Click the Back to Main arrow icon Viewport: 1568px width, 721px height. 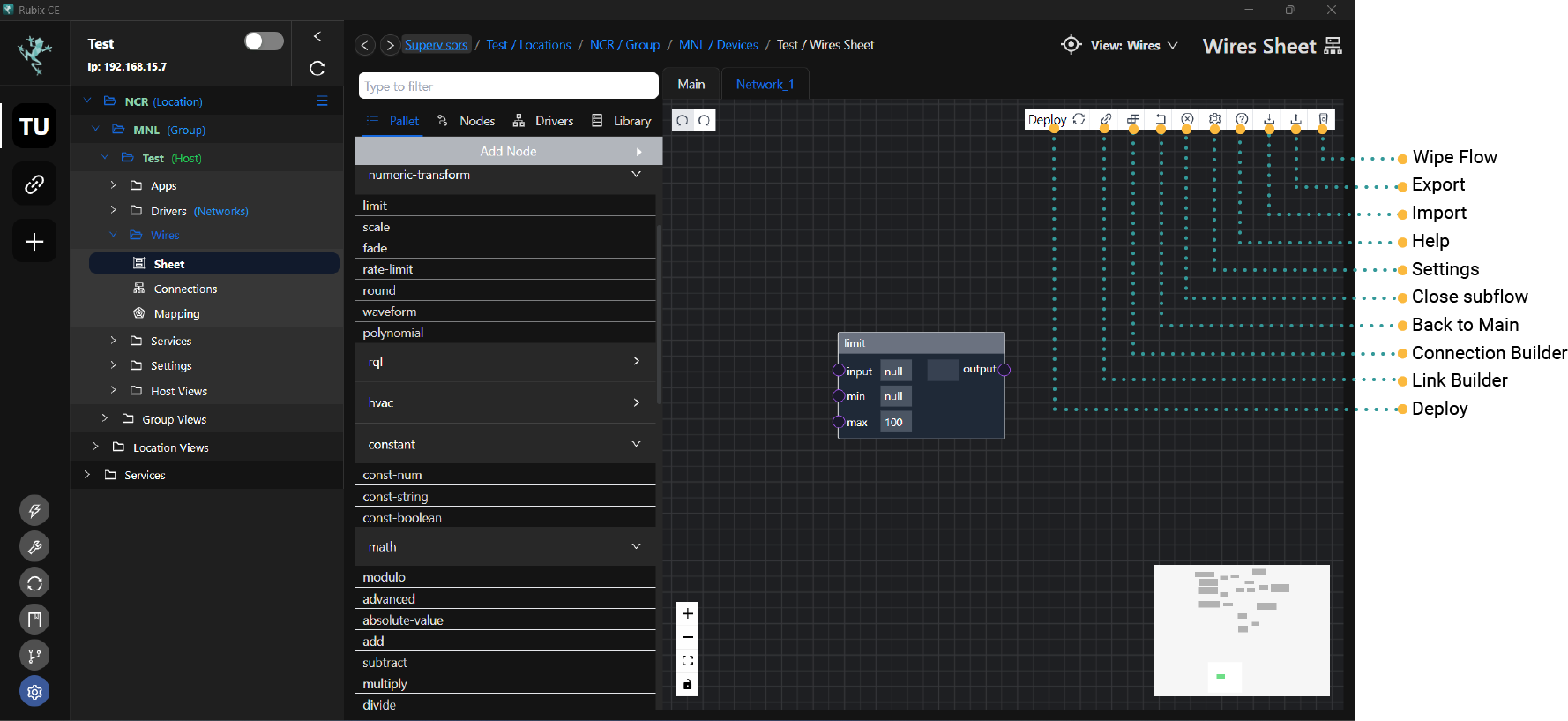1161,119
